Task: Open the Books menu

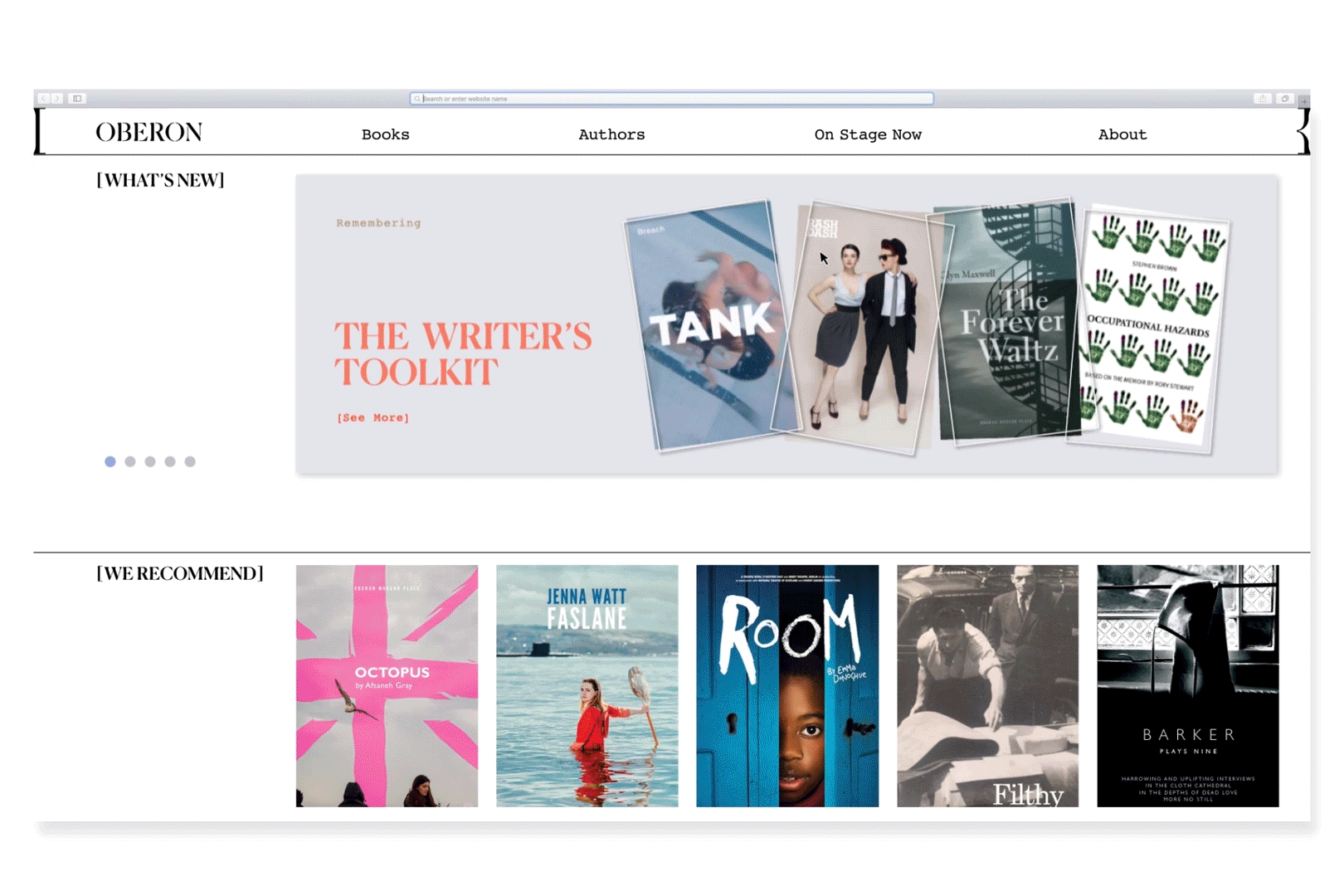Action: [x=385, y=134]
